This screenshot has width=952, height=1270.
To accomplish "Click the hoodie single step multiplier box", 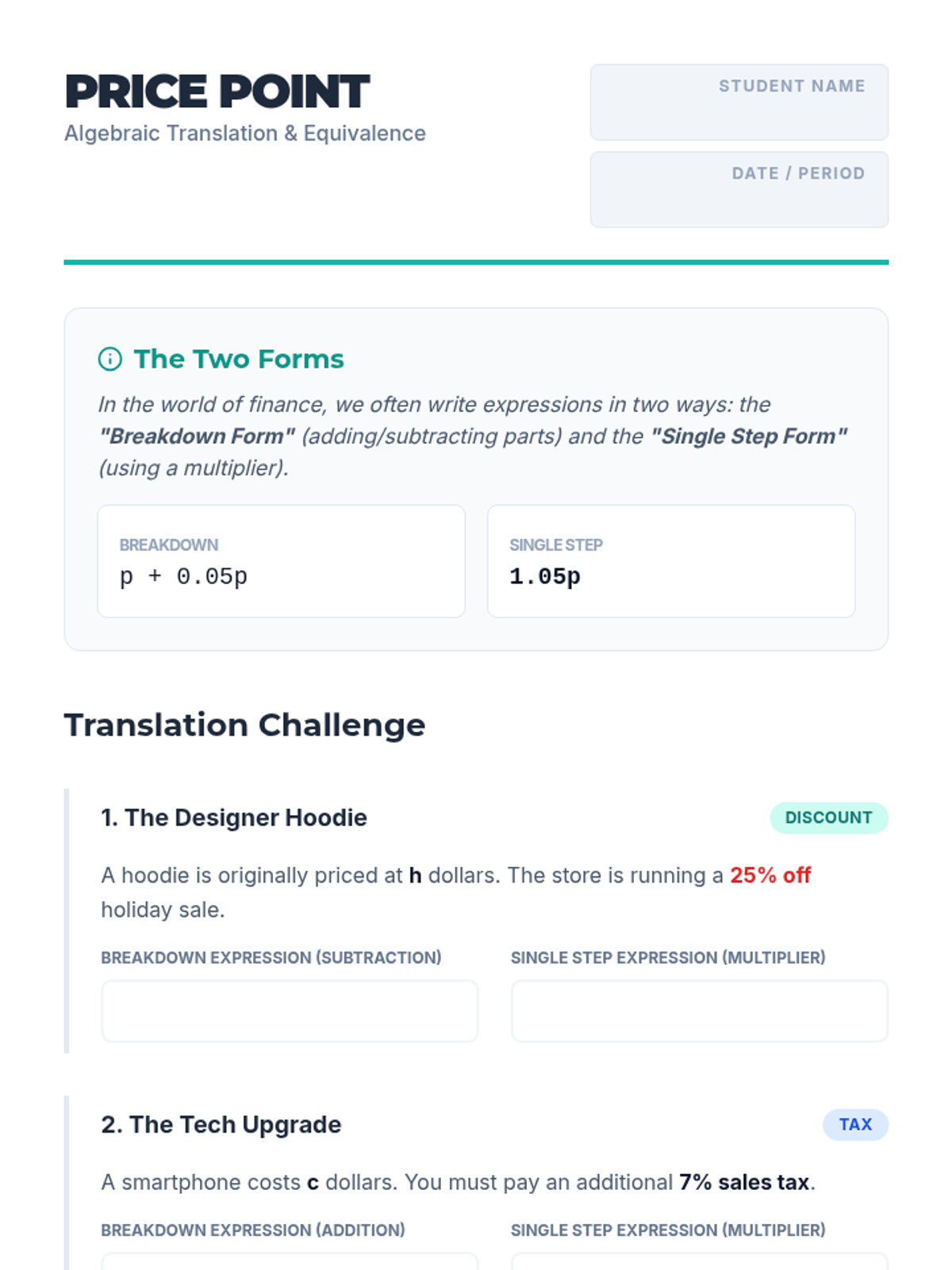I will (x=699, y=1010).
